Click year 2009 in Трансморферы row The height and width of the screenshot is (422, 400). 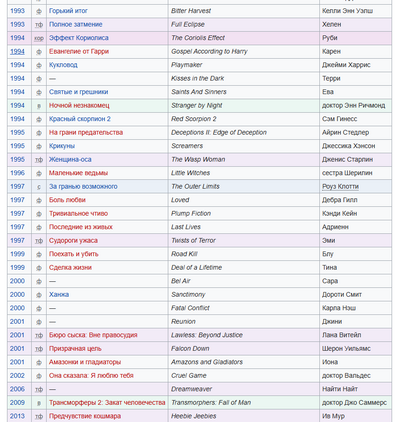[17, 402]
